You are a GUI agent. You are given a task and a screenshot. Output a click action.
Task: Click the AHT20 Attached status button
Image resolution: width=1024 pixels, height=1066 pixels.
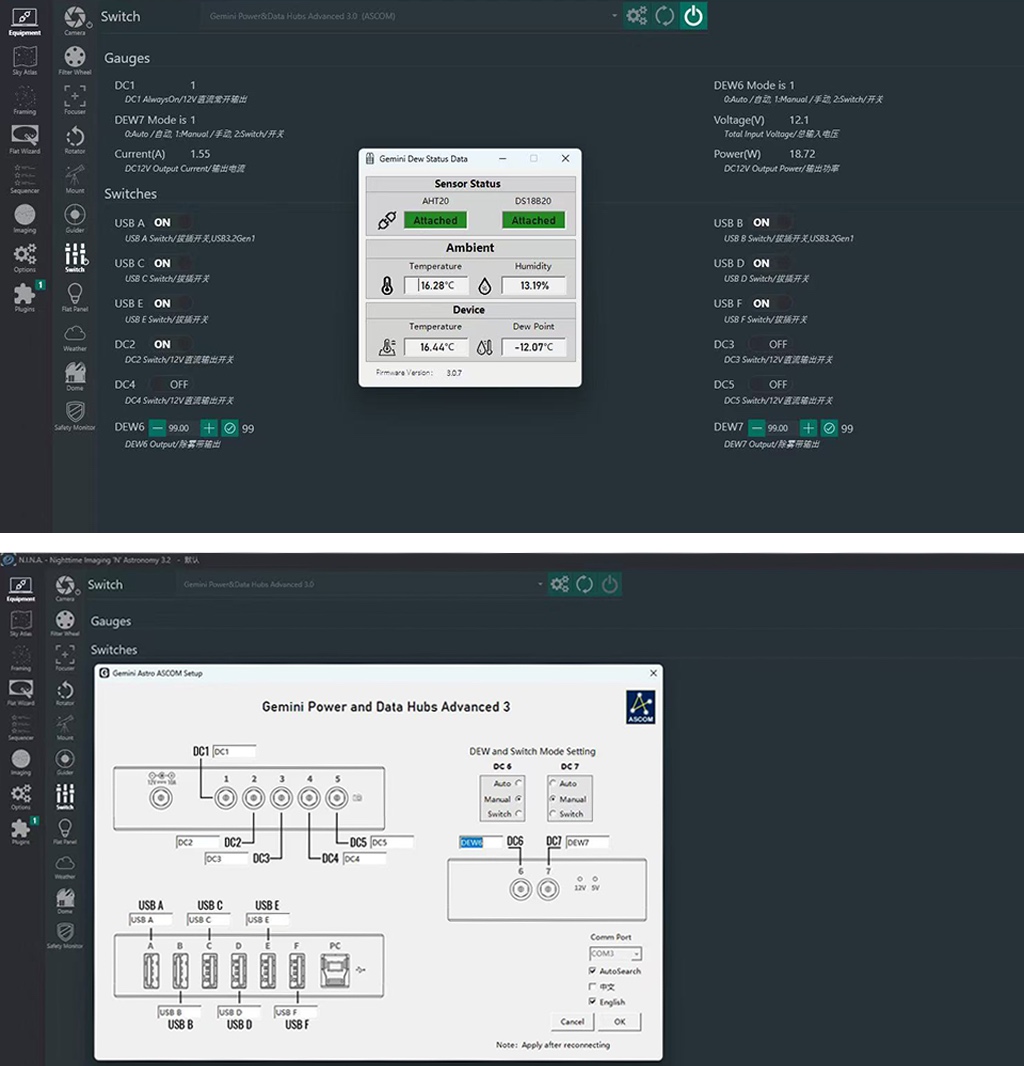435,220
